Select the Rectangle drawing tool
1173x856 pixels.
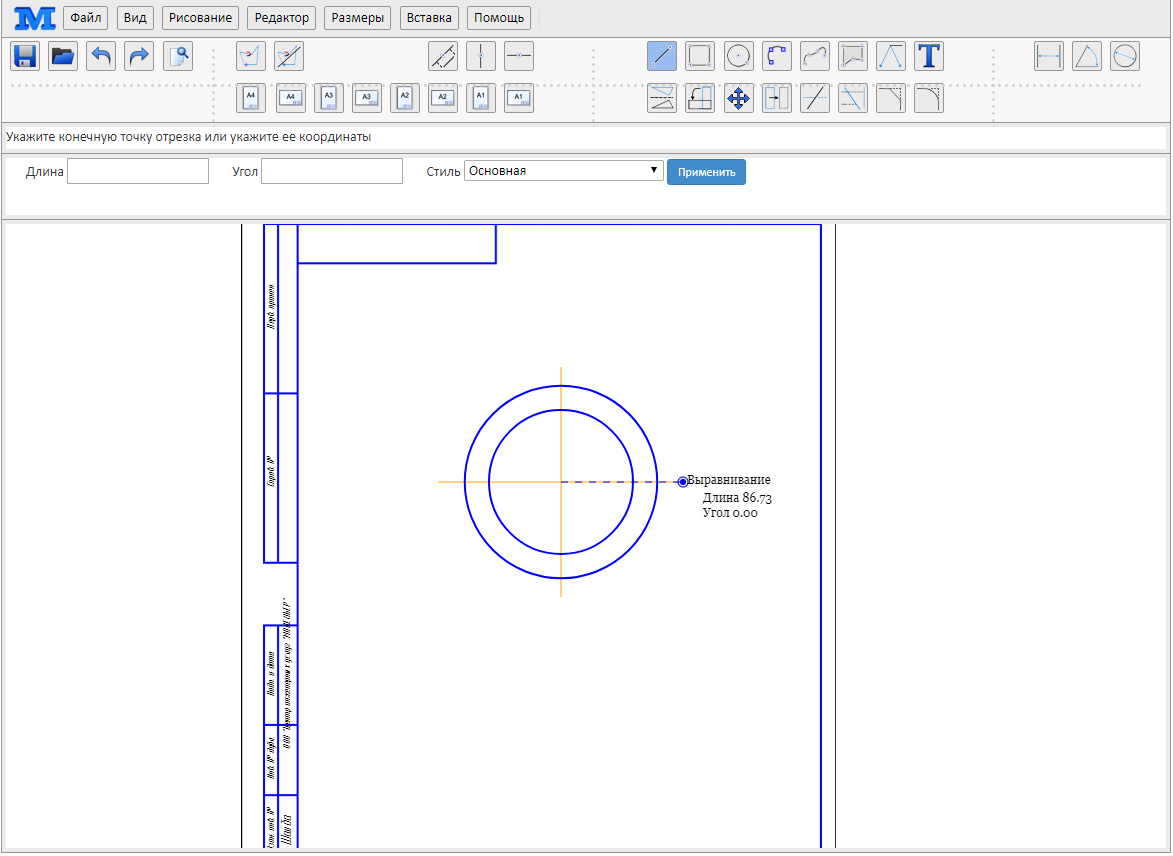tap(700, 56)
